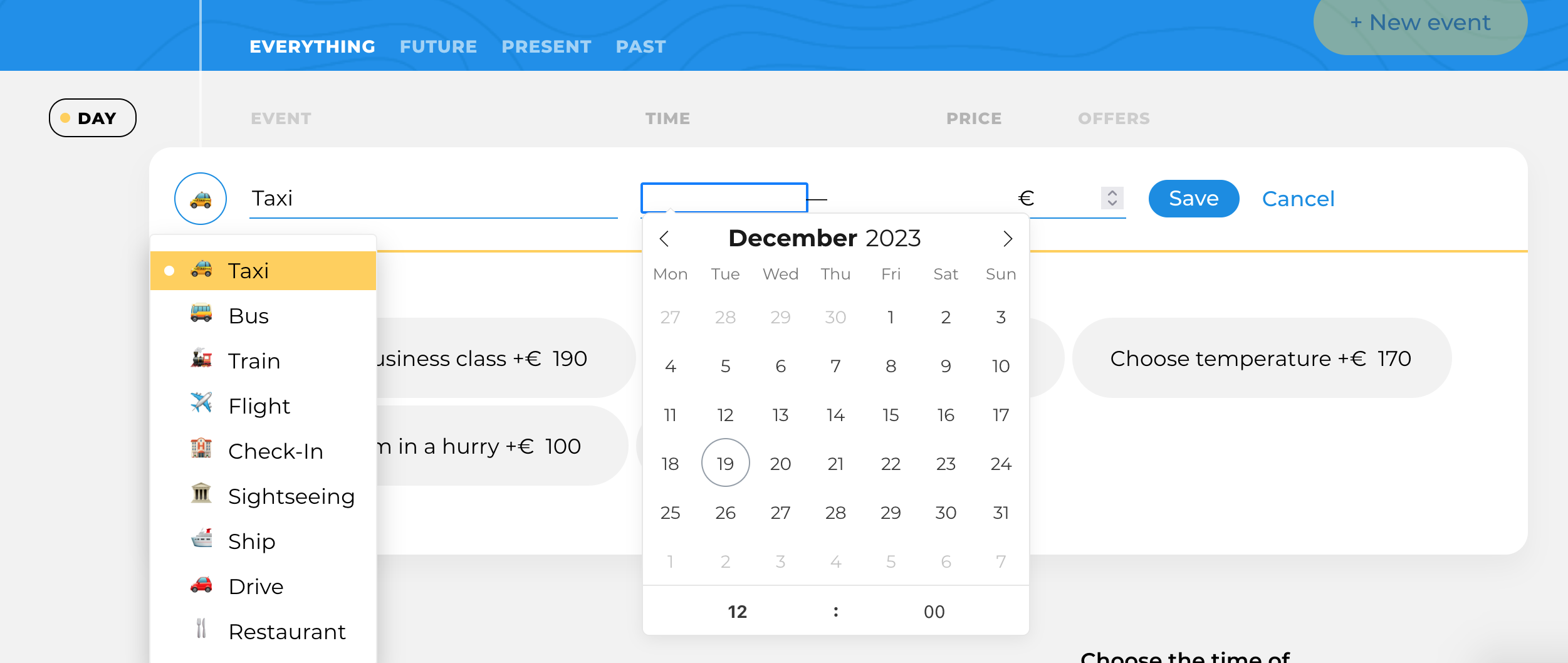Switch to the Past filter tab
The image size is (1568, 663).
pyautogui.click(x=640, y=46)
